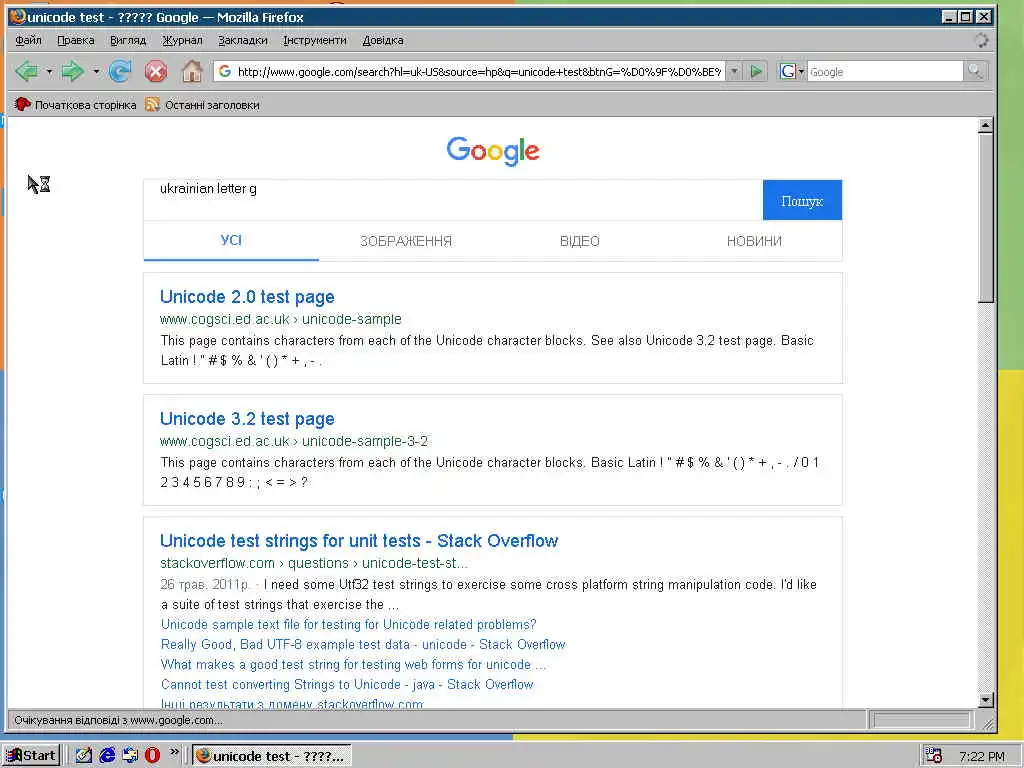
Task: Click the taskbar clock showing 7:22 PM
Action: [982, 756]
